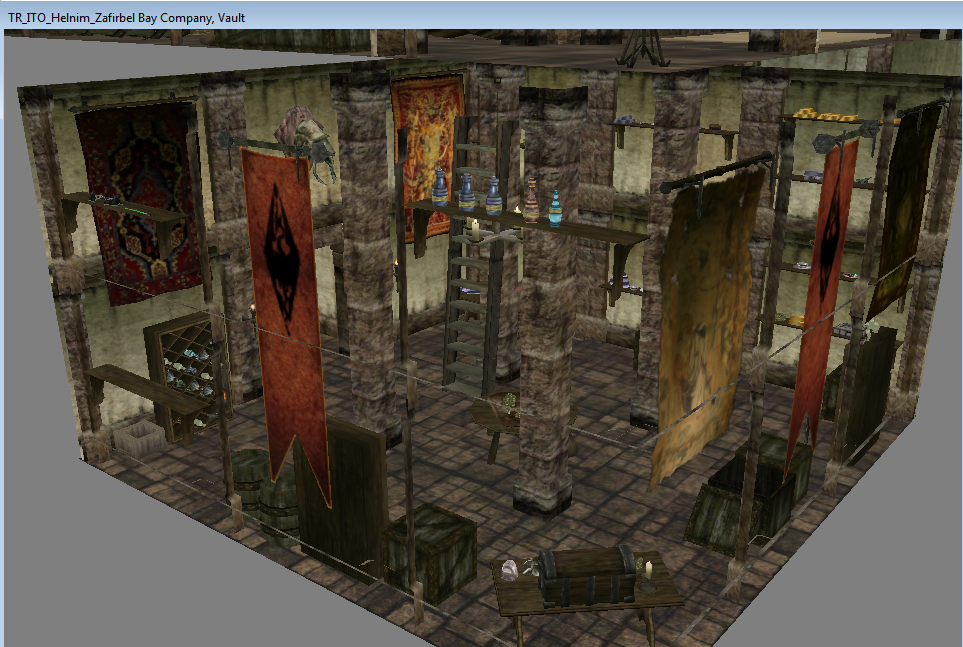Pick the pale crystal on the front table
Image resolution: width=963 pixels, height=647 pixels.
point(510,569)
